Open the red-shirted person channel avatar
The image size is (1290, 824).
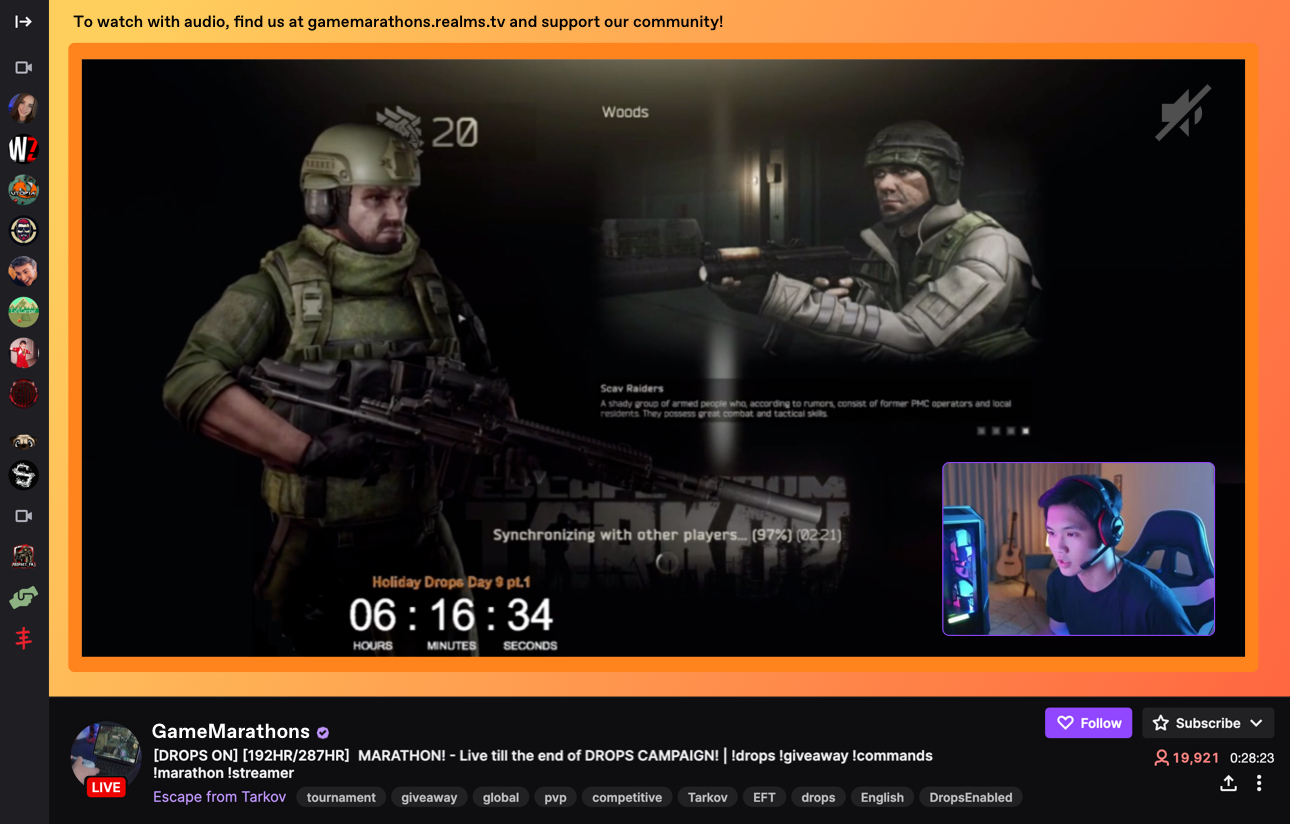click(x=24, y=353)
